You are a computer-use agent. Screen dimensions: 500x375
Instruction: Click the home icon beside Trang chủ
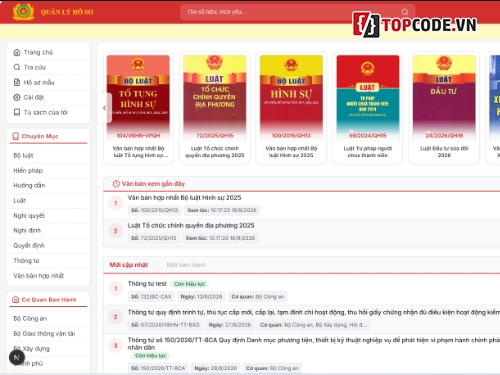17,52
